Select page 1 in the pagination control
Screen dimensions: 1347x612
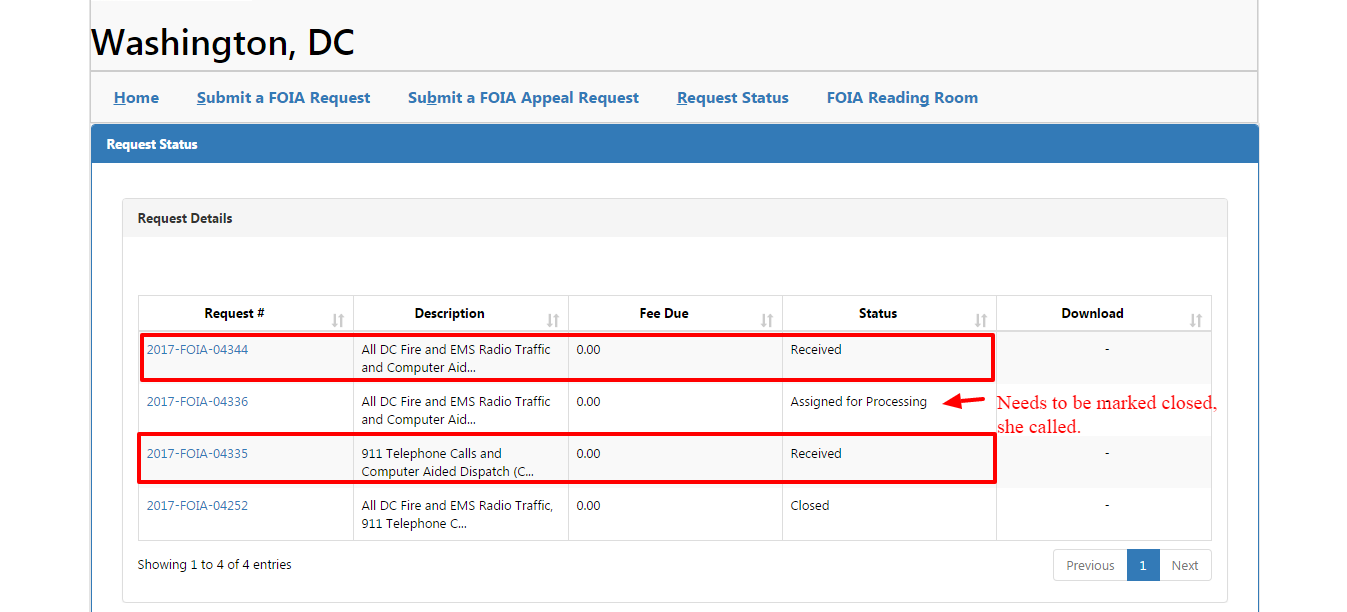[1143, 565]
